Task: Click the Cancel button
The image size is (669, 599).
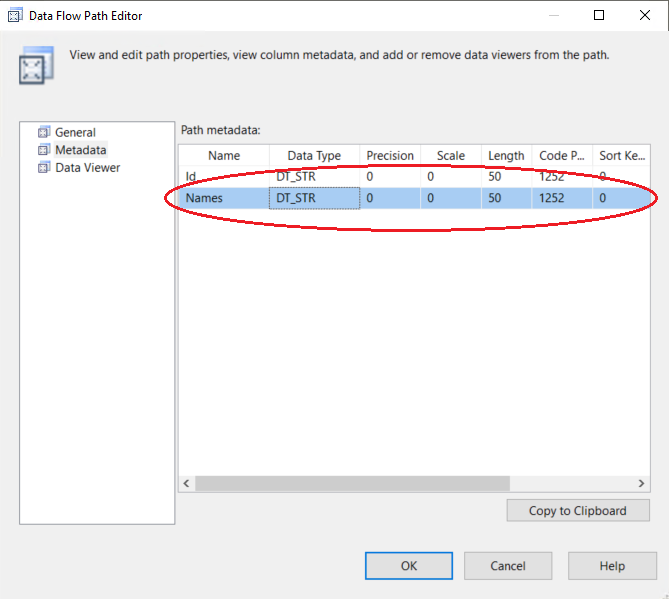Action: [508, 566]
